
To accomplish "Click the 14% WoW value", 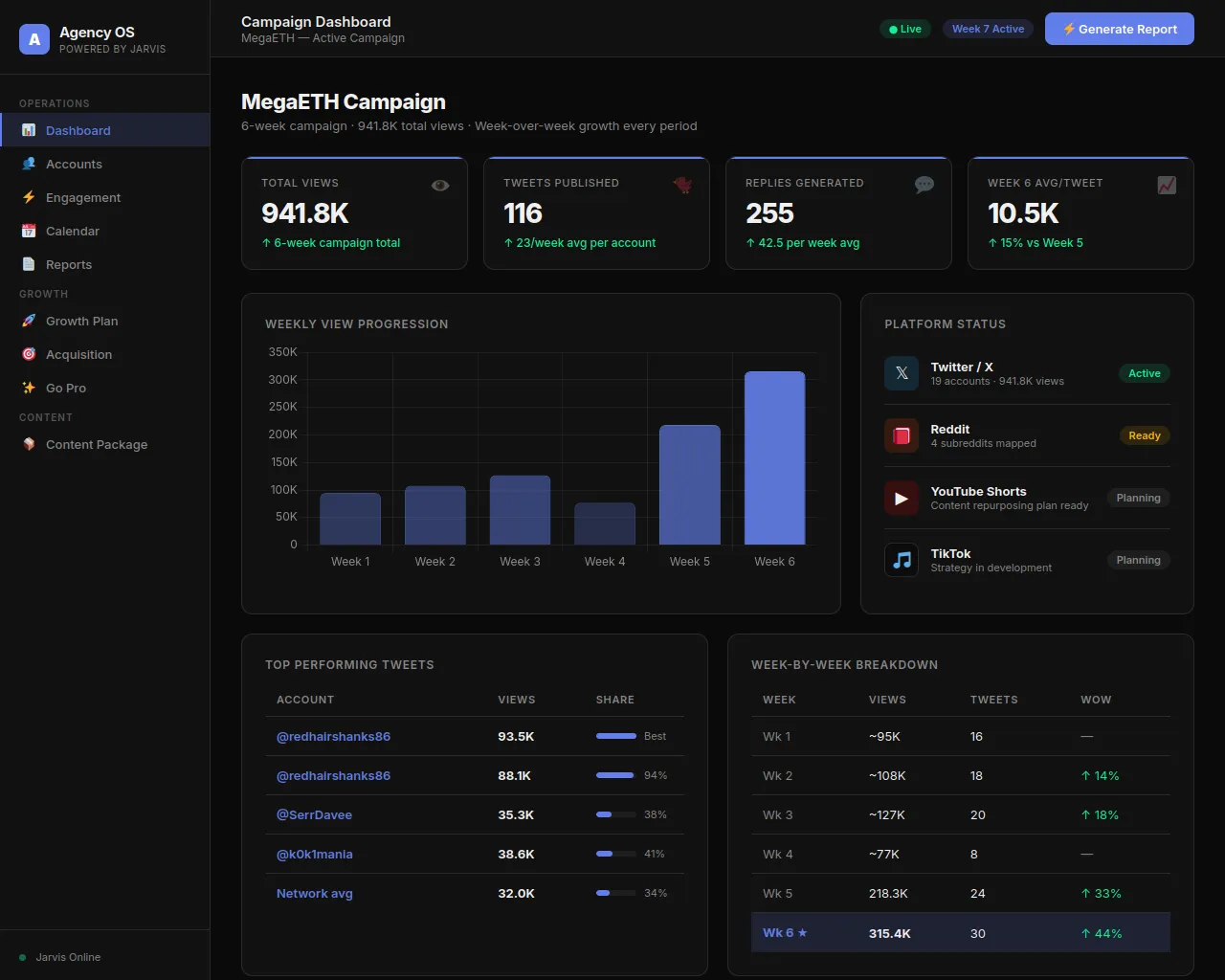I will click(1100, 775).
